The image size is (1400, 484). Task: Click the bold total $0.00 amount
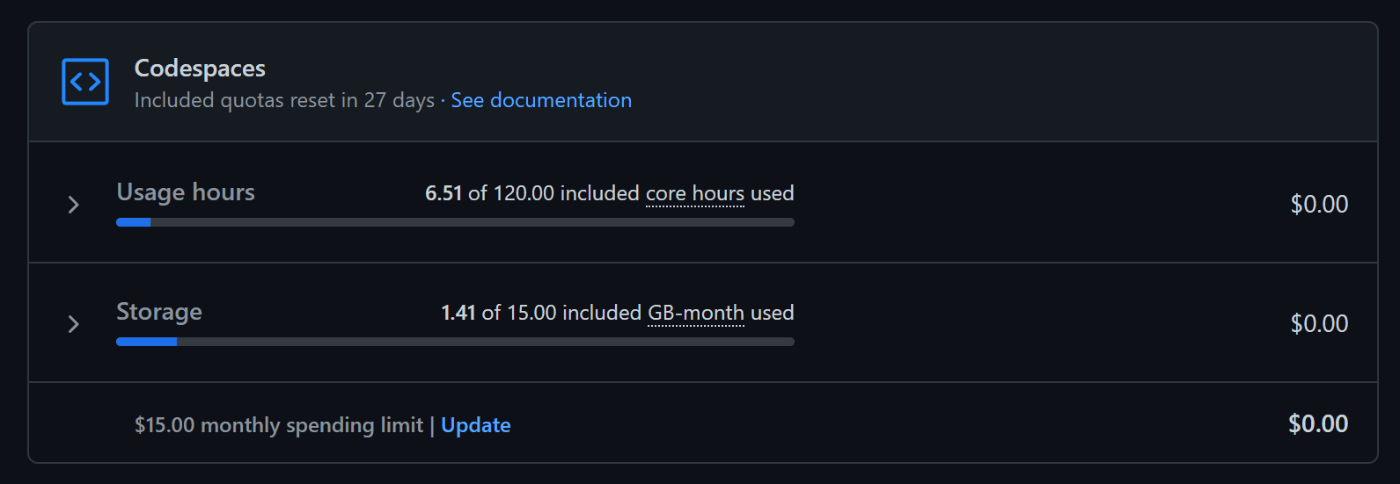coord(1318,424)
